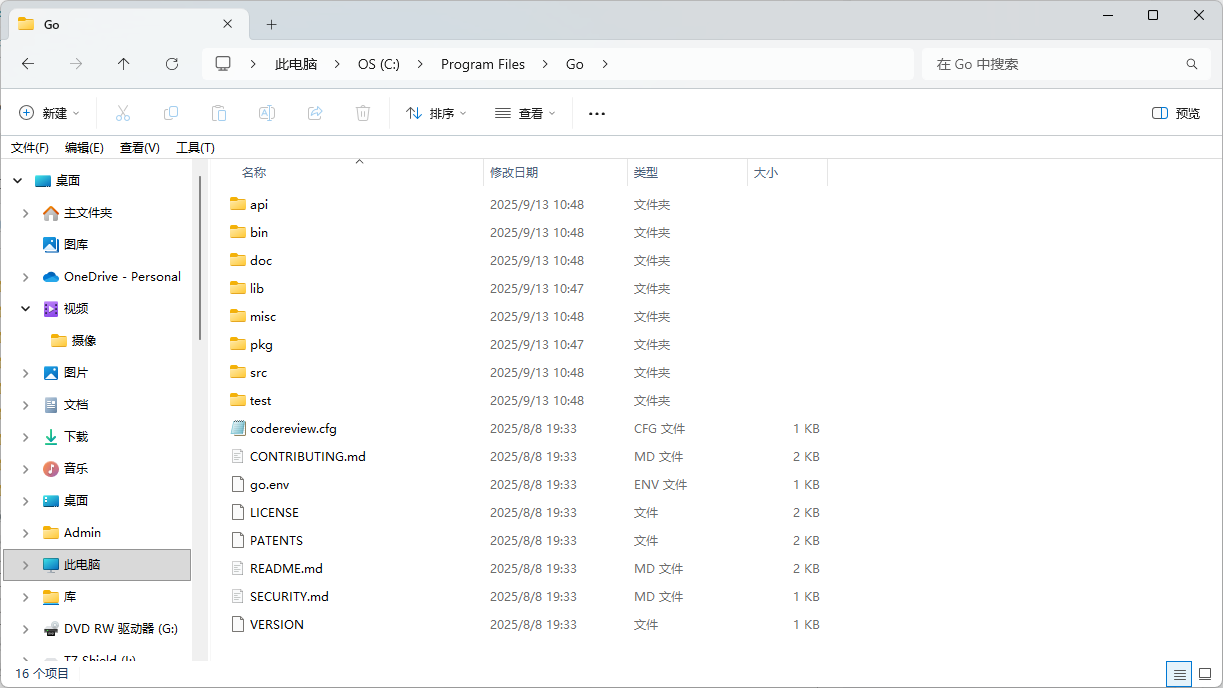
Task: Open the 文件 menu
Action: (29, 147)
